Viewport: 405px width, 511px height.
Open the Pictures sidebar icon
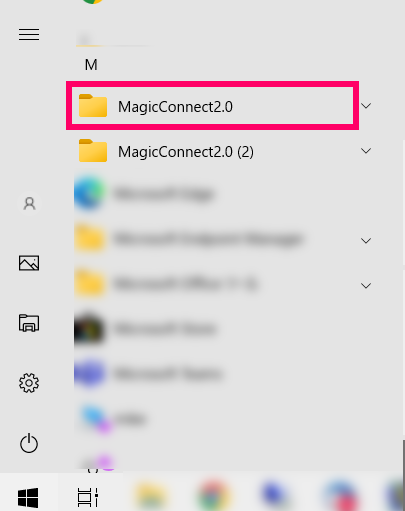pyautogui.click(x=29, y=263)
